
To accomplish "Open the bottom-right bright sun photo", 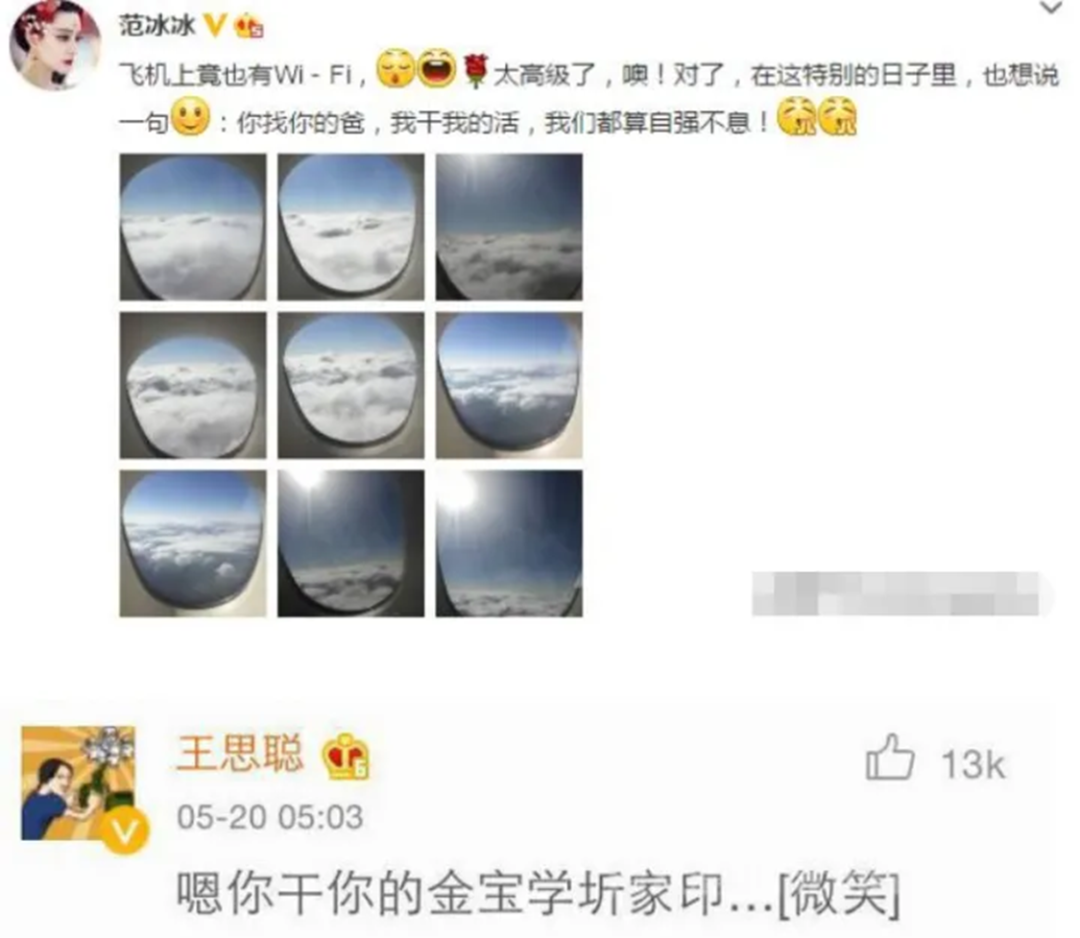I will tap(509, 543).
